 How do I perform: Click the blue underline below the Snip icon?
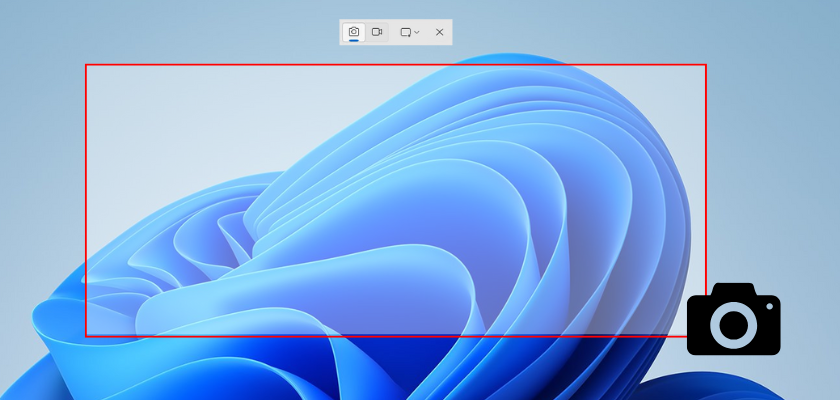(x=353, y=41)
